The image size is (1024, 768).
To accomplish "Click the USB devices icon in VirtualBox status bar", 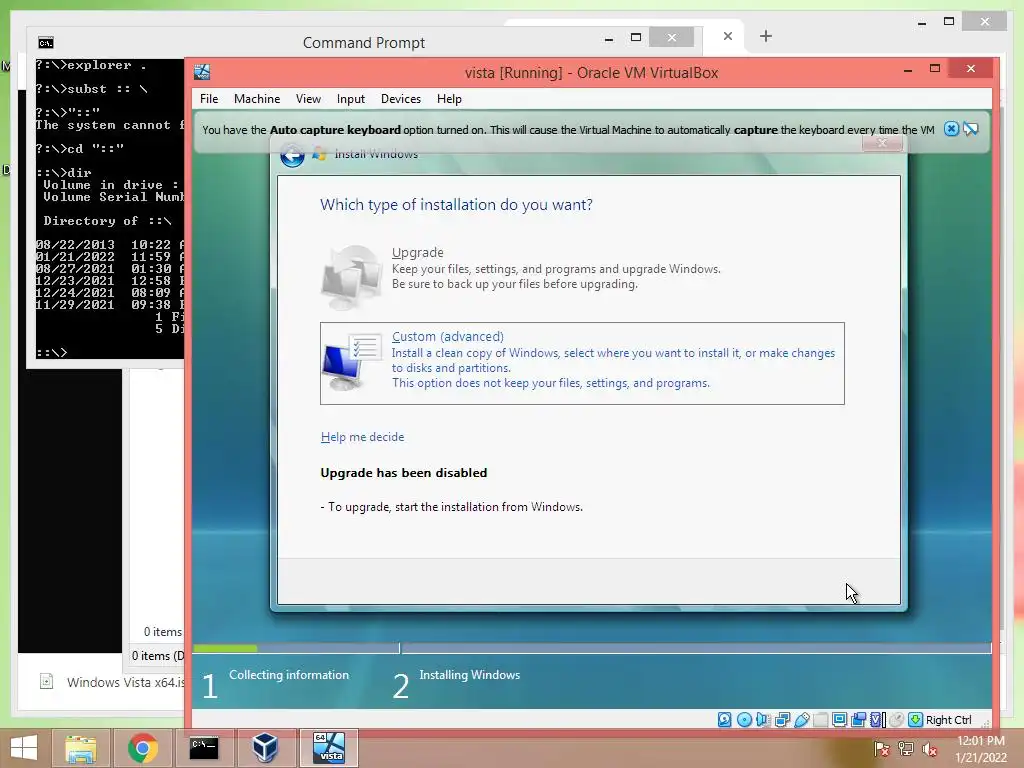I will coord(801,720).
